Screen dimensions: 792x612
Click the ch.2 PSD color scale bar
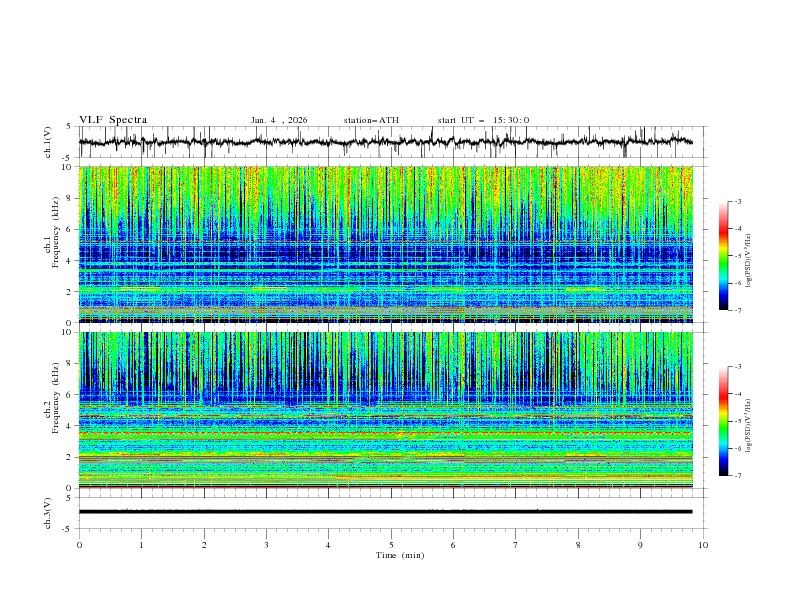[724, 421]
